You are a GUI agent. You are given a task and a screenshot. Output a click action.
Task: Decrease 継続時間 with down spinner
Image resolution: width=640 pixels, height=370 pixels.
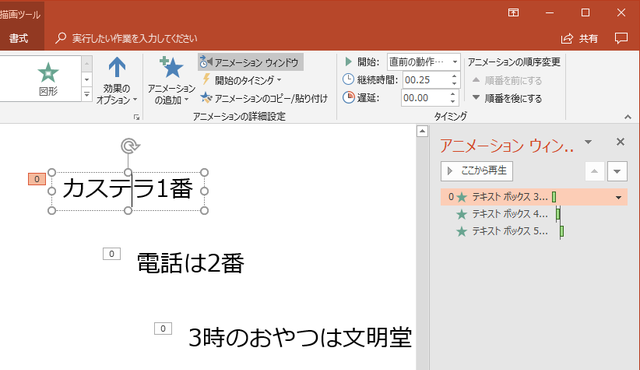[454, 84]
